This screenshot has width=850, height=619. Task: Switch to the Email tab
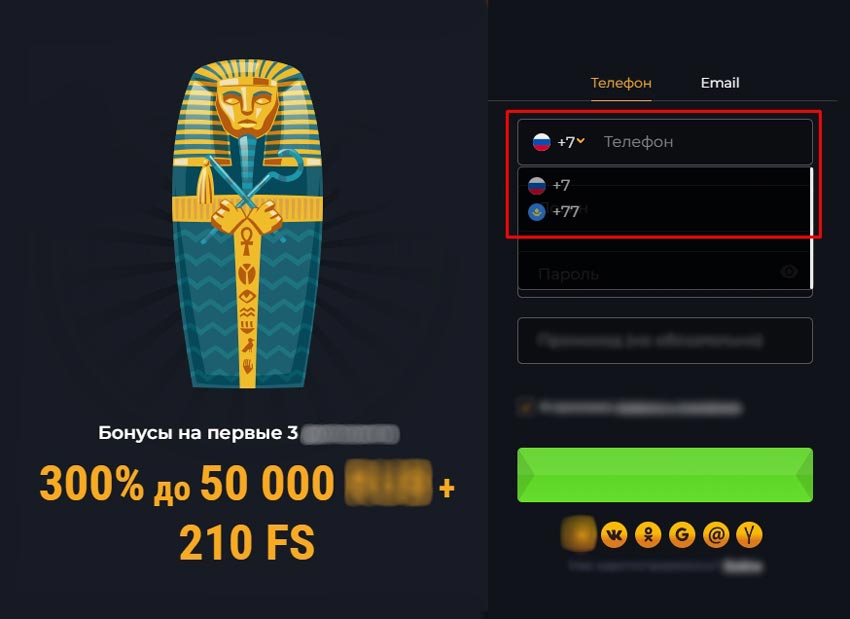(x=720, y=83)
